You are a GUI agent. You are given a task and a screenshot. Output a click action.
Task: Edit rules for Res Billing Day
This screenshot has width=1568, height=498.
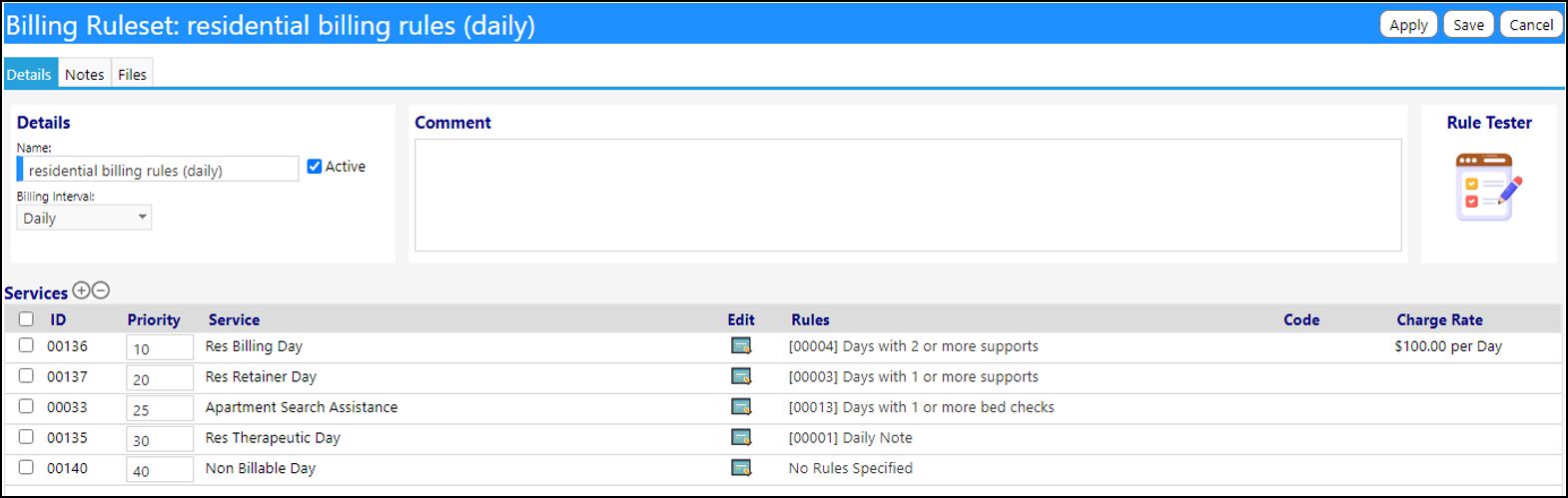(741, 346)
